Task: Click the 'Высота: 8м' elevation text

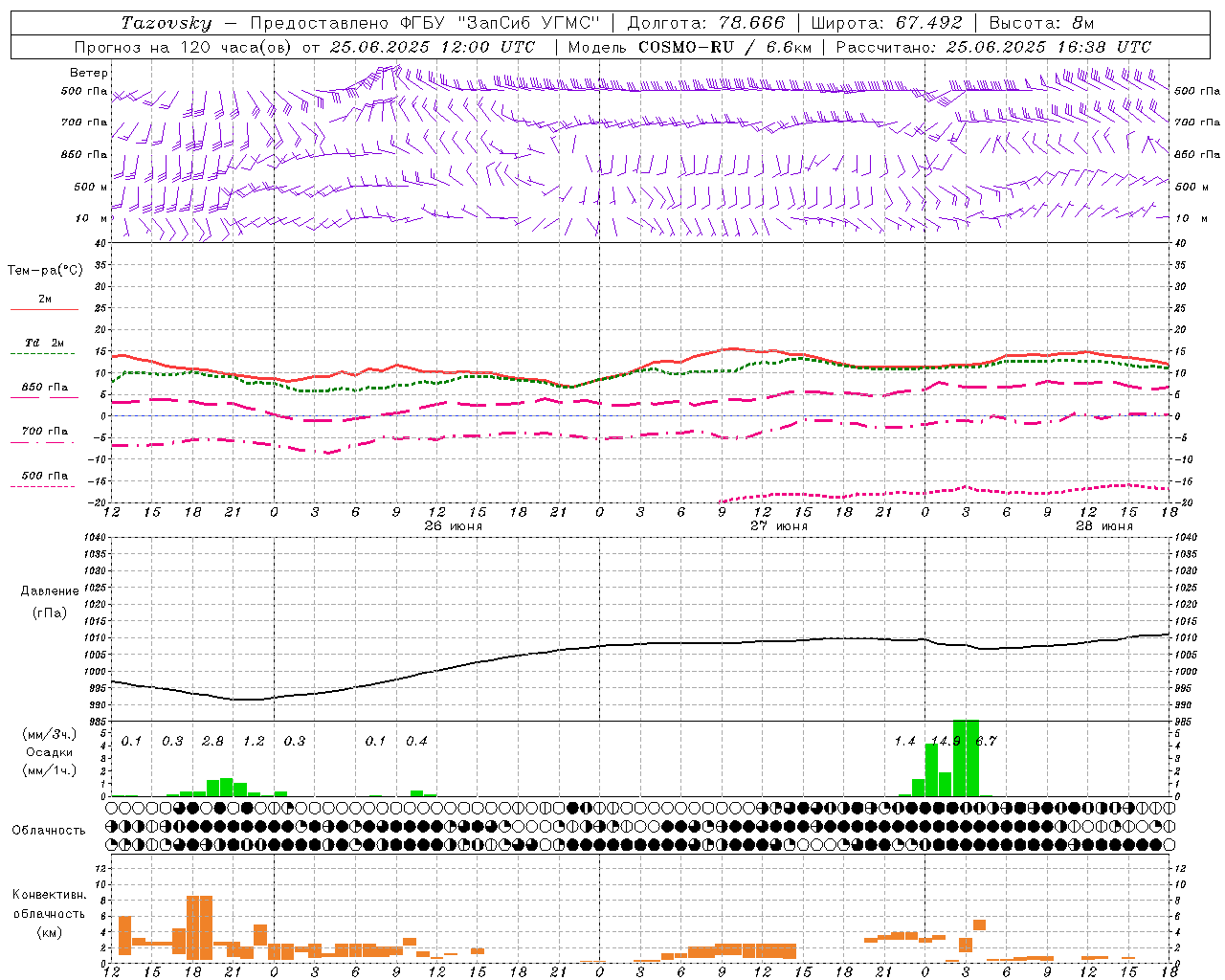Action: point(1041,23)
